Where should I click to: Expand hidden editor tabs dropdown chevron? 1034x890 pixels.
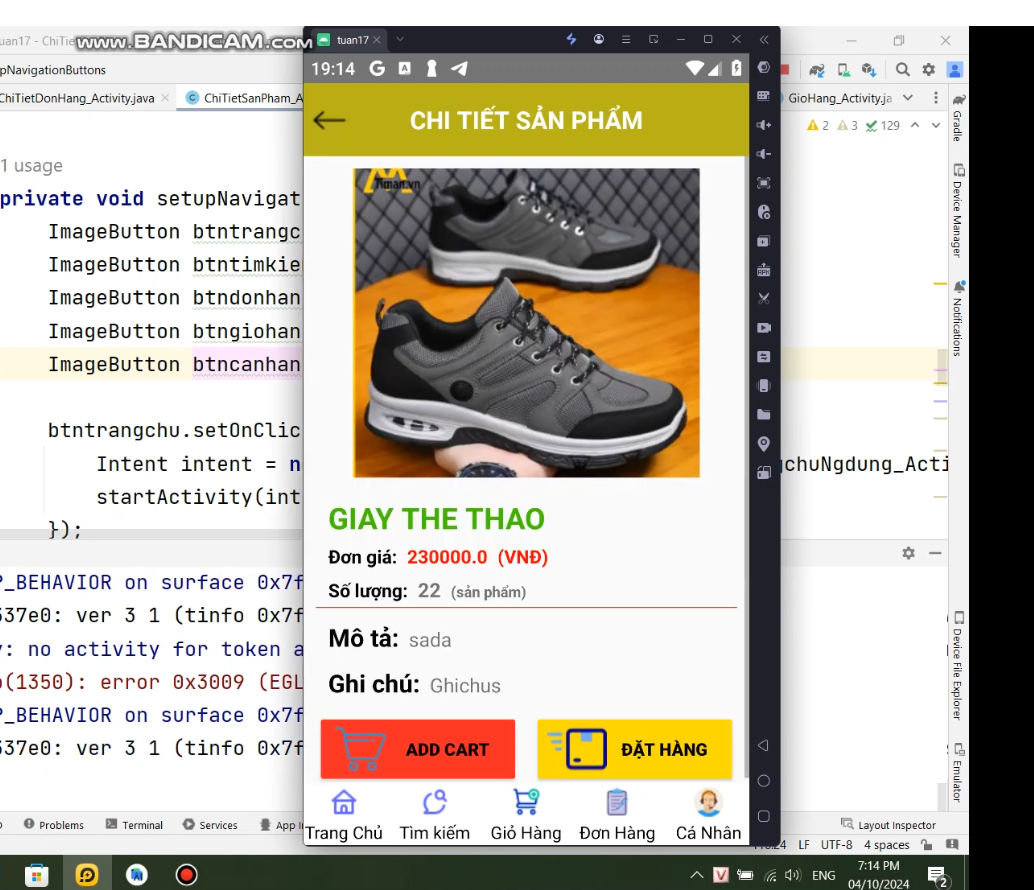(x=908, y=98)
